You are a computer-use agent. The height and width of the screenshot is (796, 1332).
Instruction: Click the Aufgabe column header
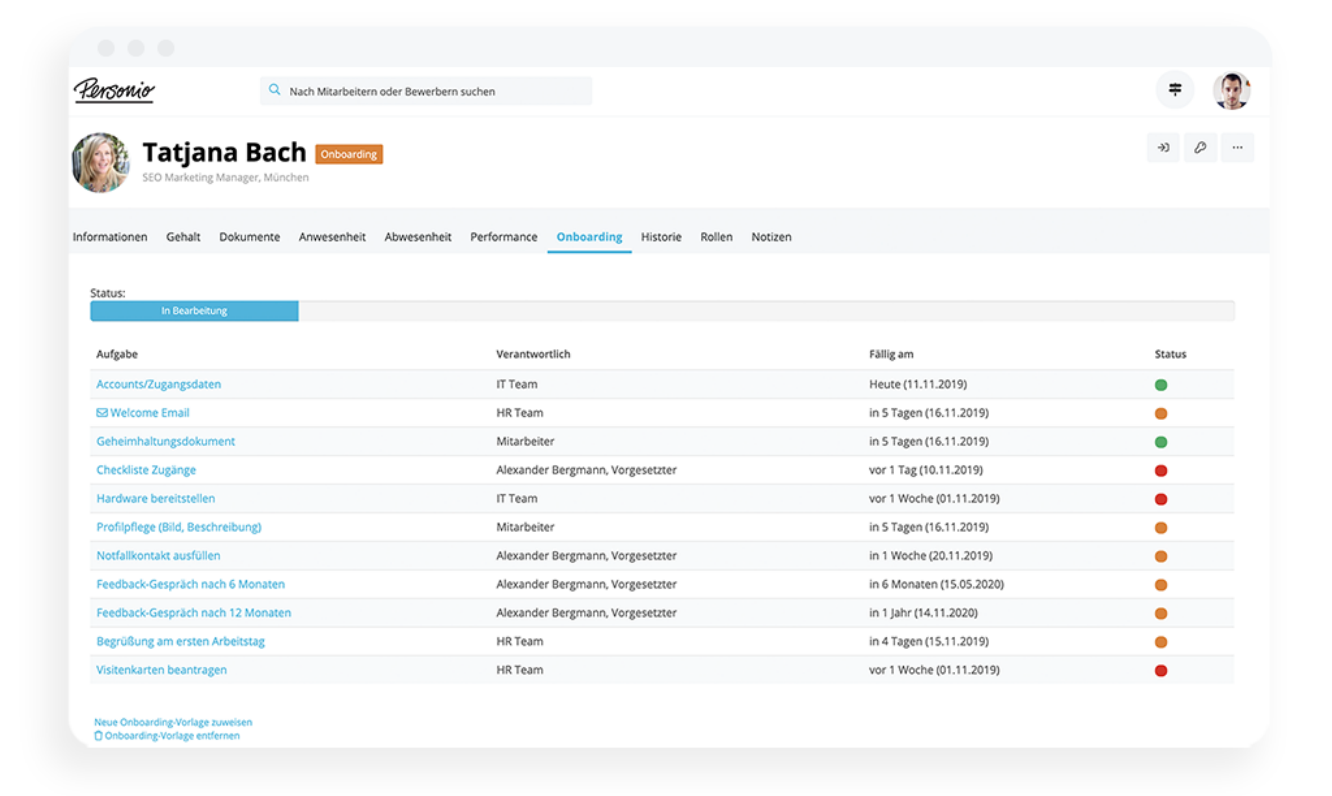(x=117, y=355)
